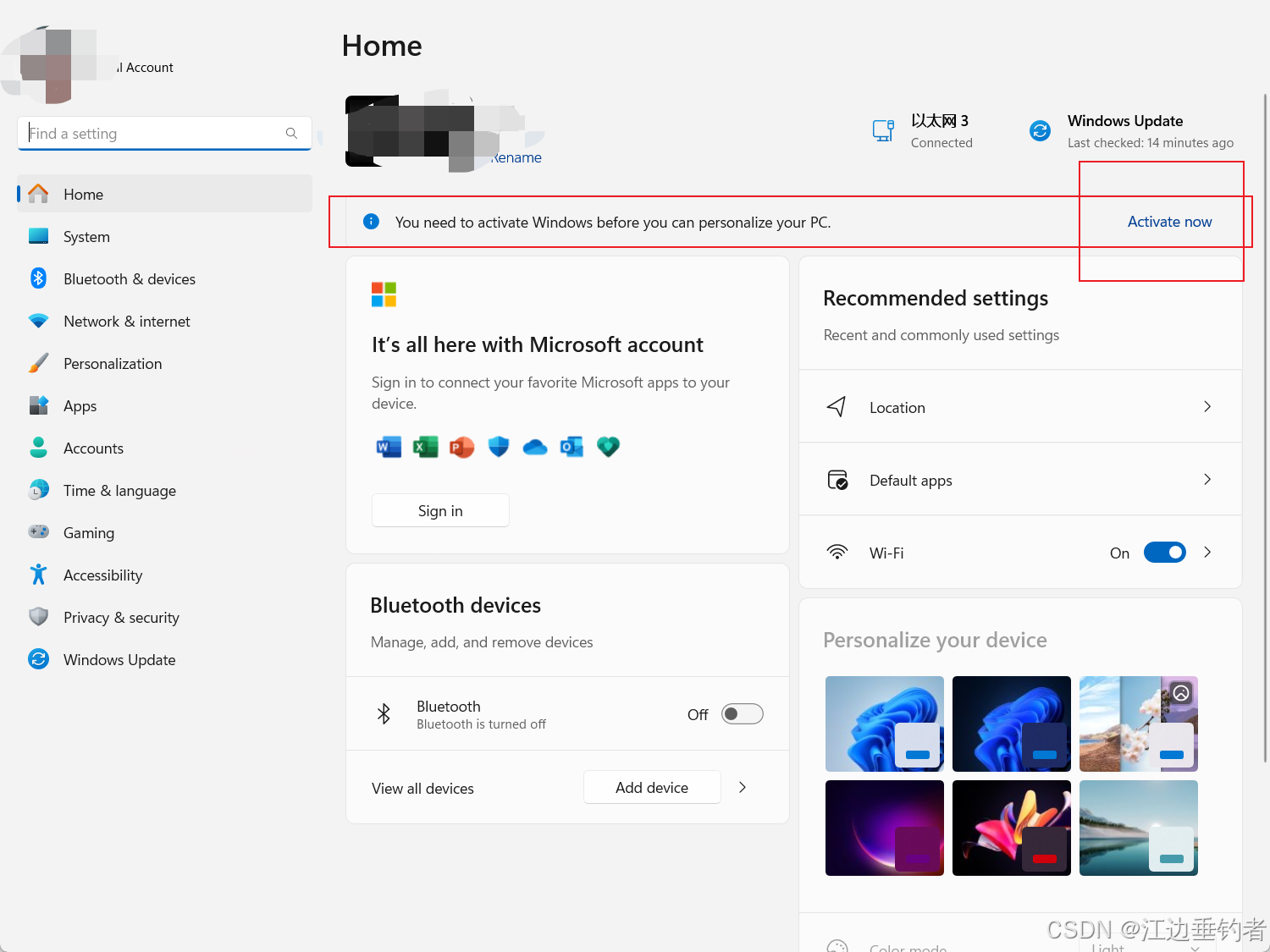This screenshot has width=1270, height=952.
Task: Click the Windows Update sidebar icon
Action: (38, 659)
